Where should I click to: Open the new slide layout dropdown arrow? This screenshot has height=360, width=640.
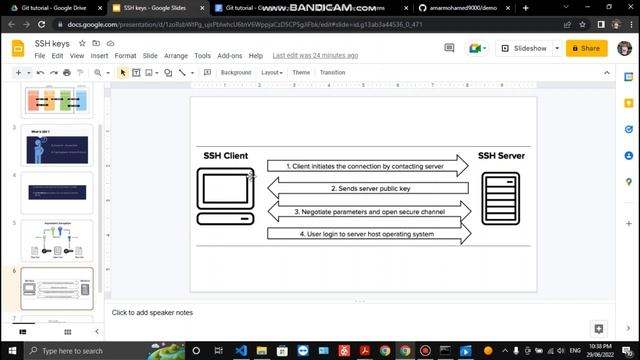click(29, 73)
